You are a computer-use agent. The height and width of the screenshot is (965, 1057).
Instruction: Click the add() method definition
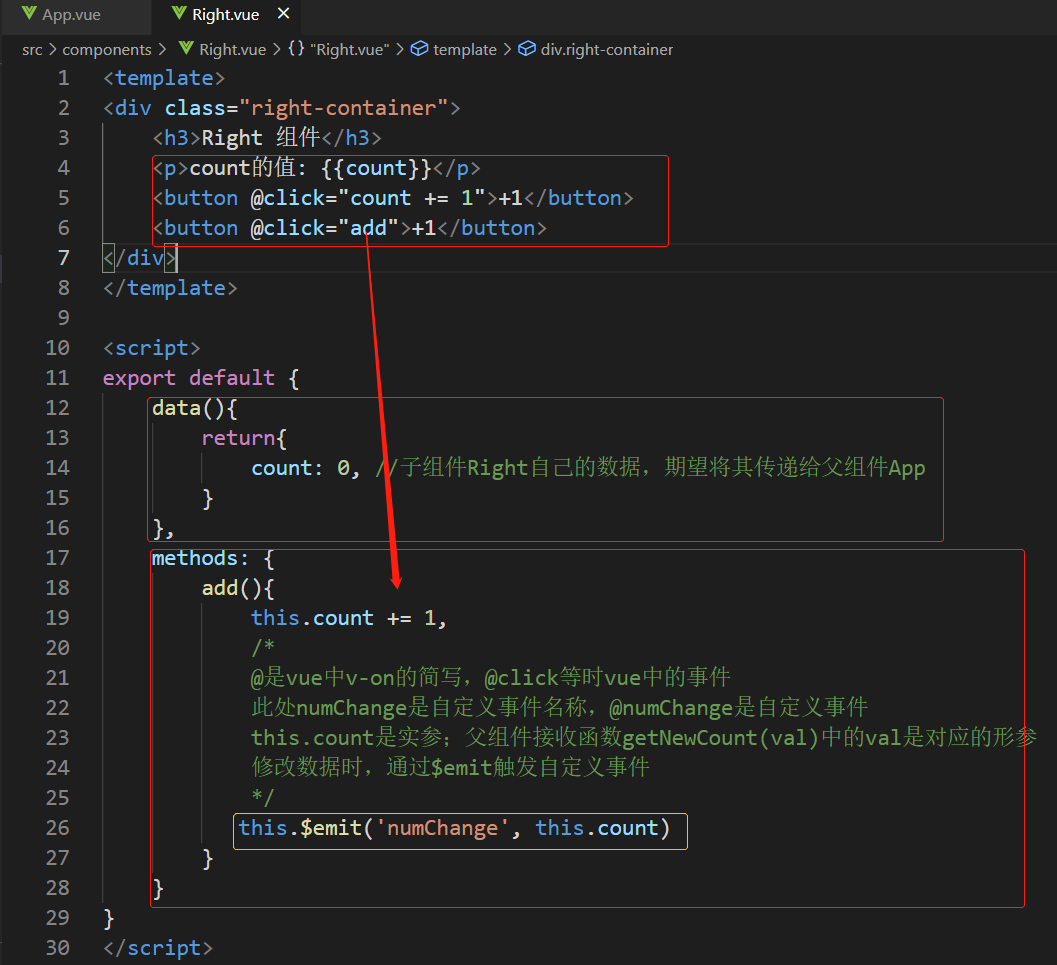click(x=238, y=588)
